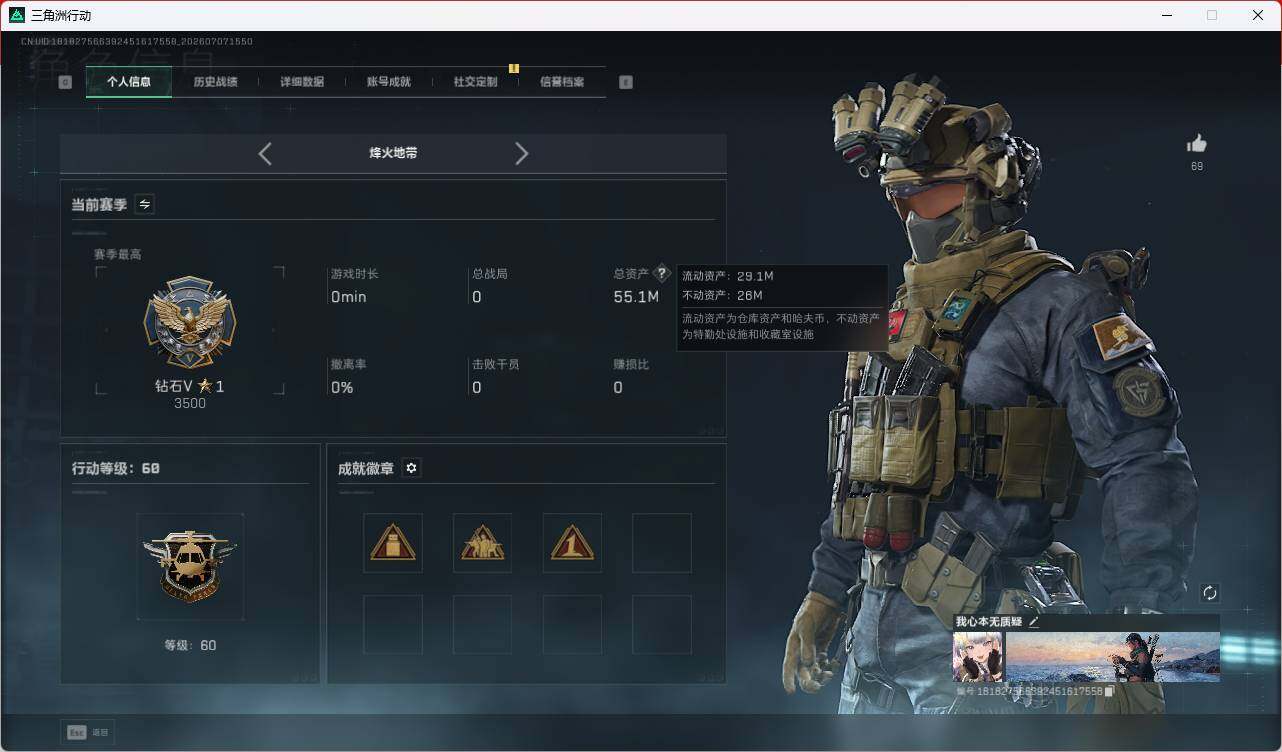The image size is (1282, 752).
Task: Edit the player nickname pencil icon
Action: (x=1034, y=622)
